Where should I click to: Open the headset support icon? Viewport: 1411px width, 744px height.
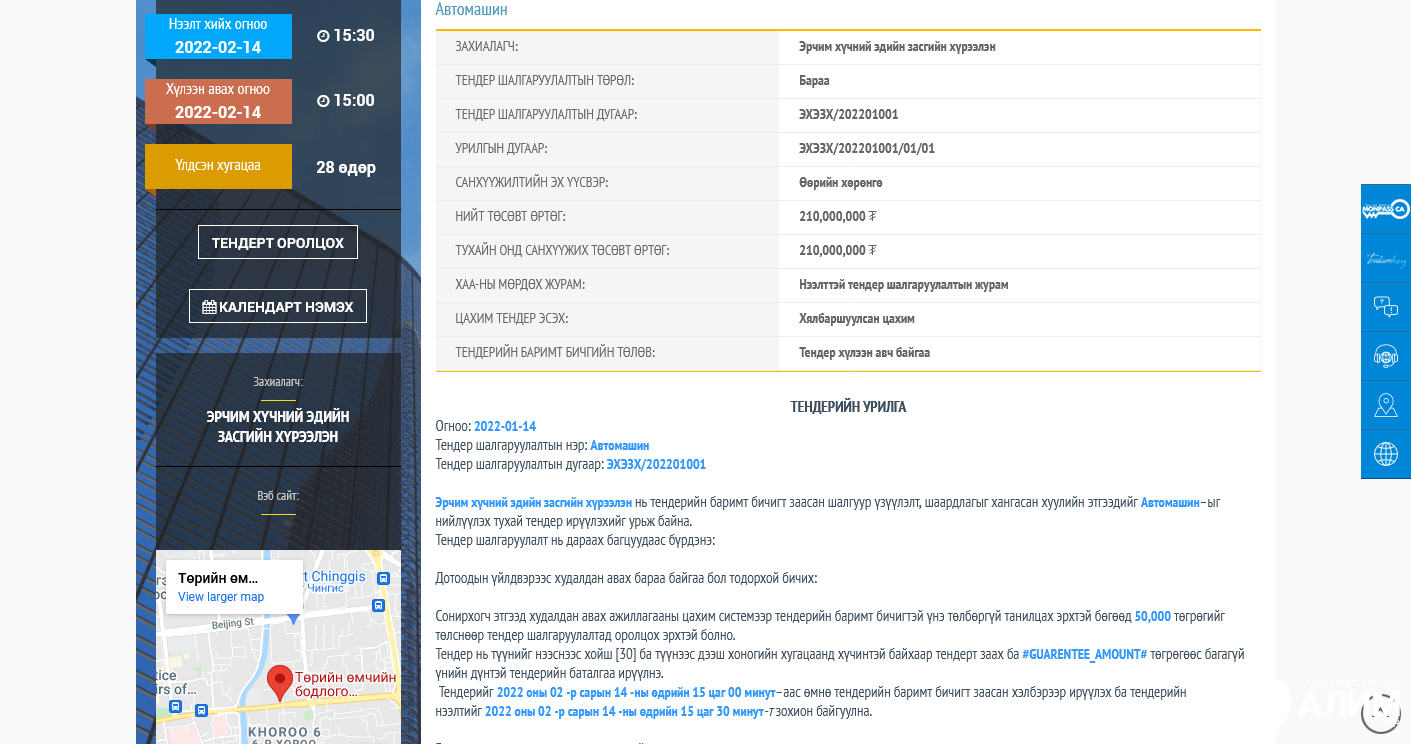pyautogui.click(x=1386, y=356)
